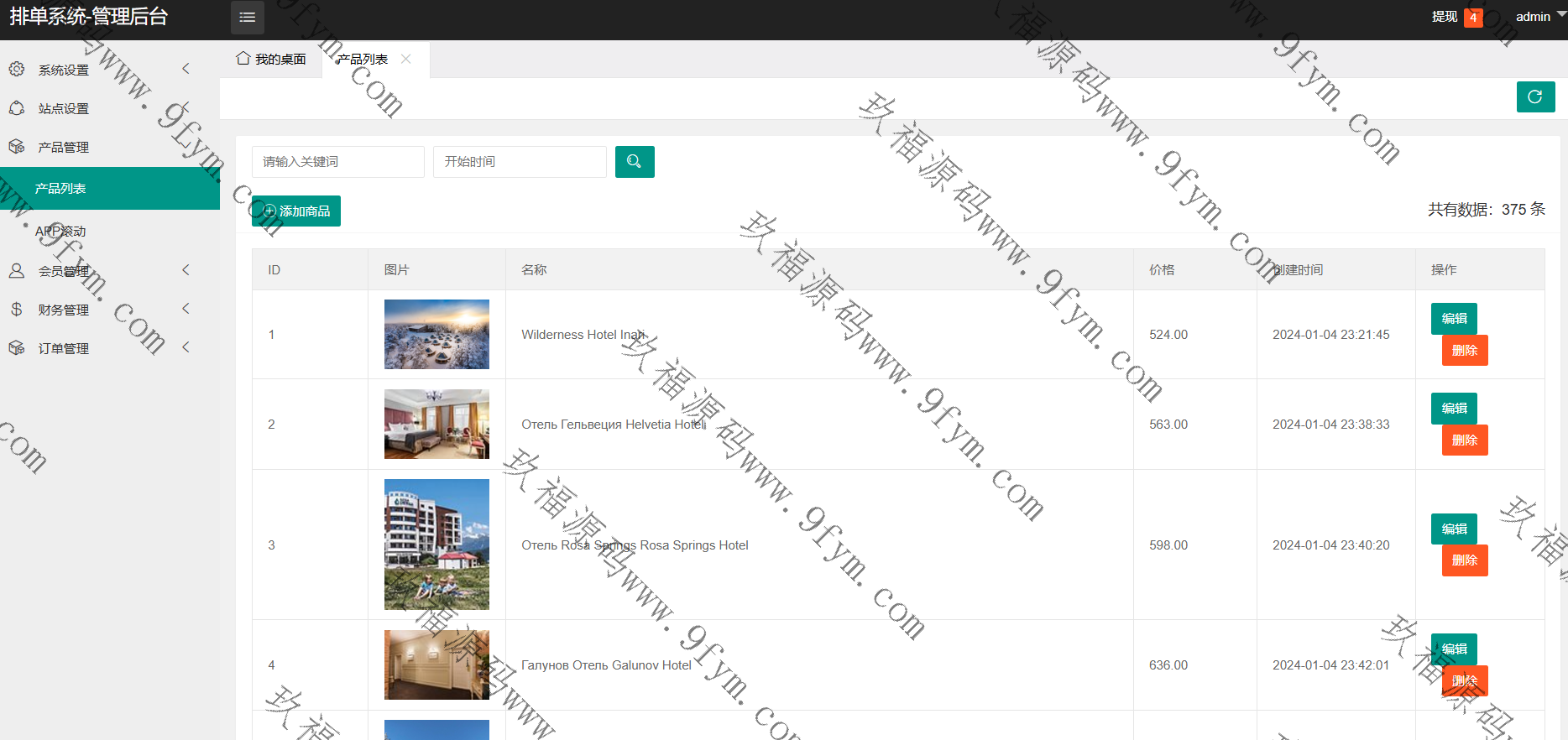Expand the 系统设置 sidebar chevron
Screen dimensions: 1568x740
[186, 69]
